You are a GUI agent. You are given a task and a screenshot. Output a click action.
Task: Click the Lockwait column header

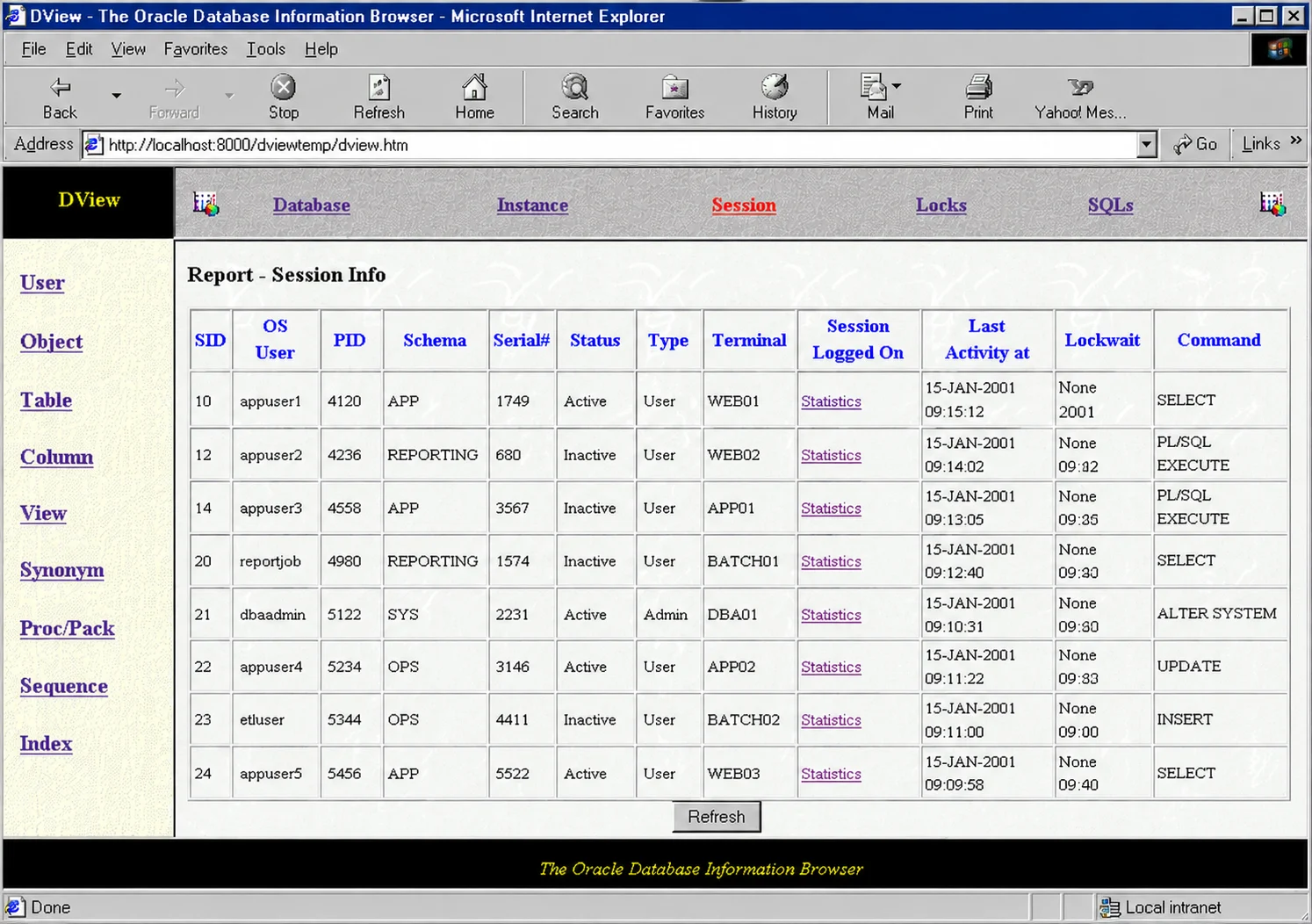1102,340
